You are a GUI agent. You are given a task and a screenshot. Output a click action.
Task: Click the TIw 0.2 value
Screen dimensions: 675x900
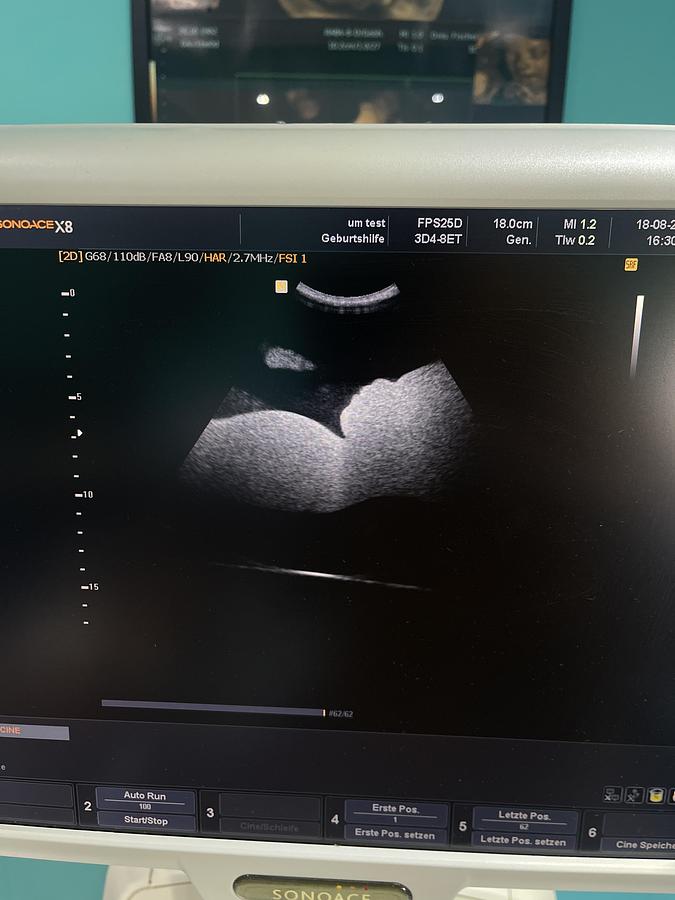(x=575, y=240)
